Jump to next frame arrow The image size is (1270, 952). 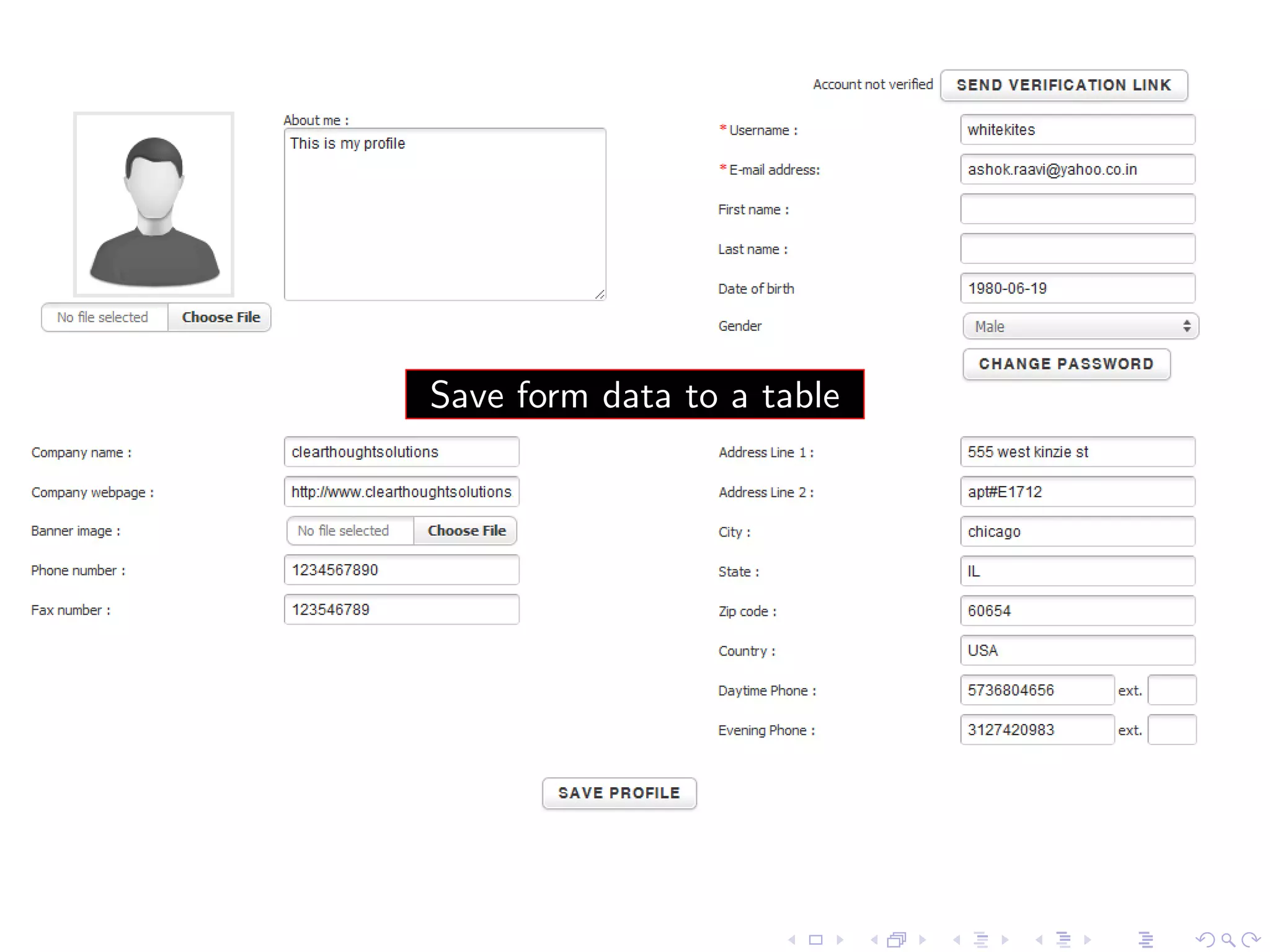coord(922,940)
